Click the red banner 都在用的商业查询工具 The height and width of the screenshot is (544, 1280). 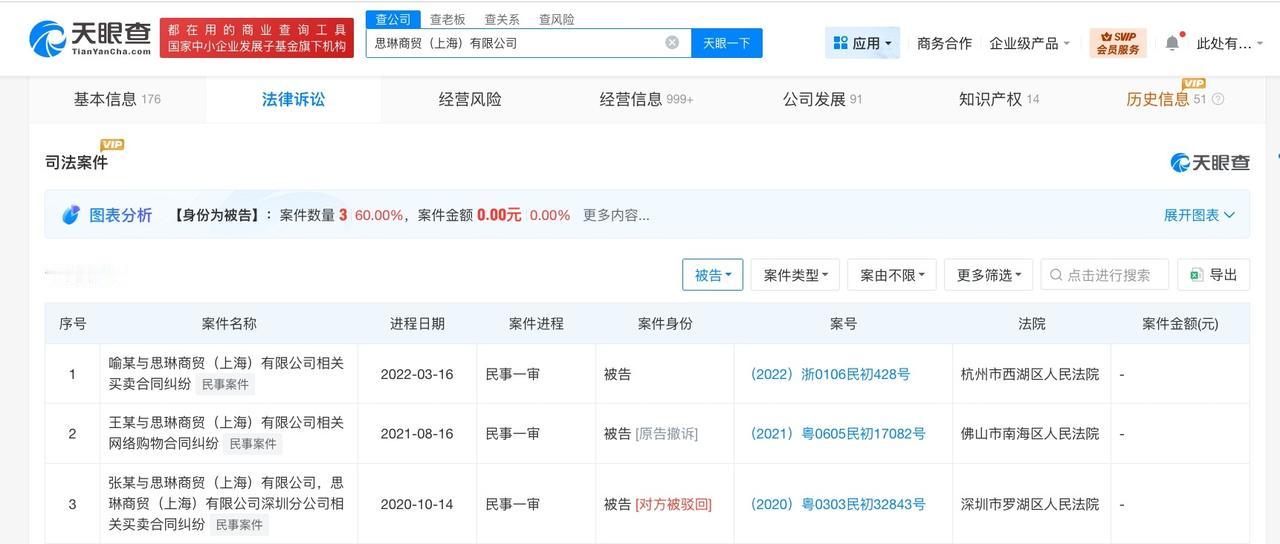(257, 38)
